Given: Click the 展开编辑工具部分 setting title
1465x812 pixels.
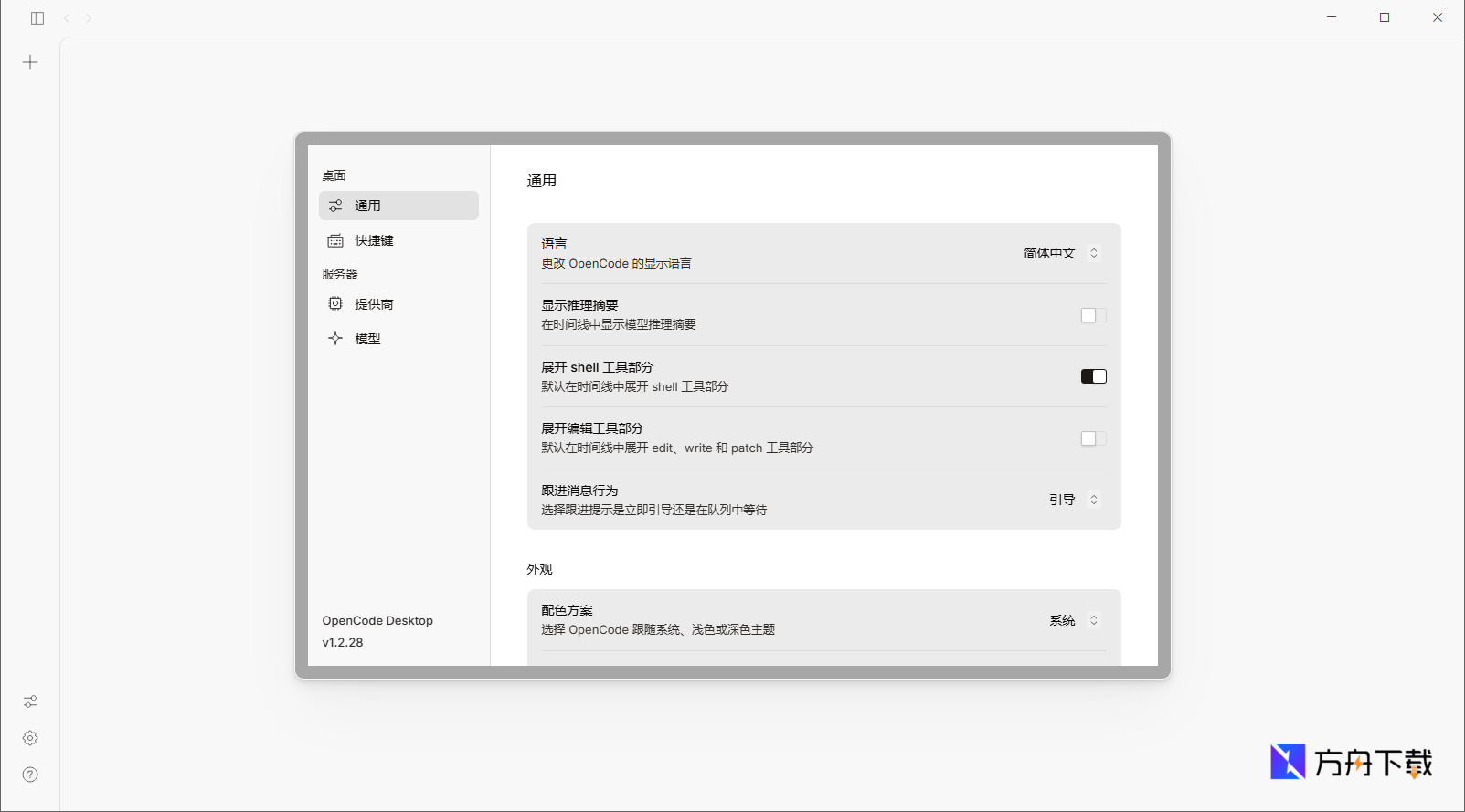Looking at the screenshot, I should [592, 428].
